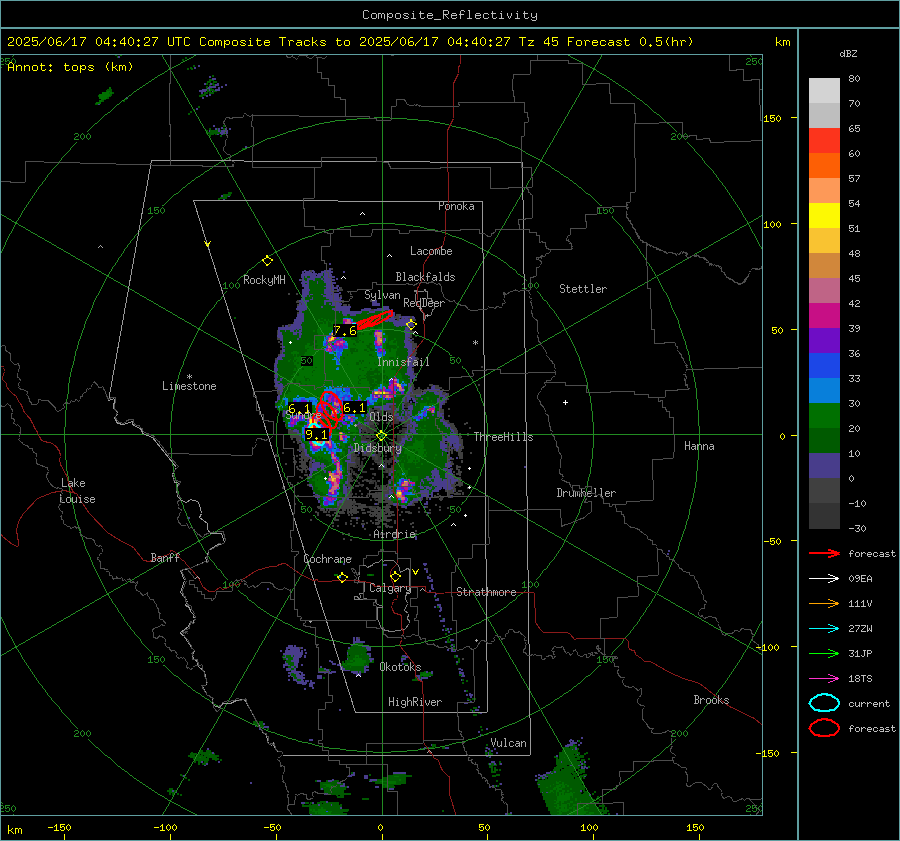This screenshot has height=841, width=900.
Task: Click the Hanna city label
Action: coord(699,446)
